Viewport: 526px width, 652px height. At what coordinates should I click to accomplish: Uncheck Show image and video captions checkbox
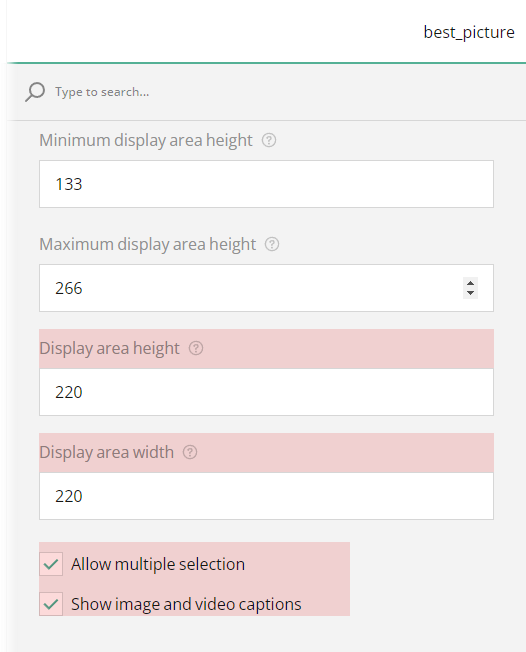point(51,604)
